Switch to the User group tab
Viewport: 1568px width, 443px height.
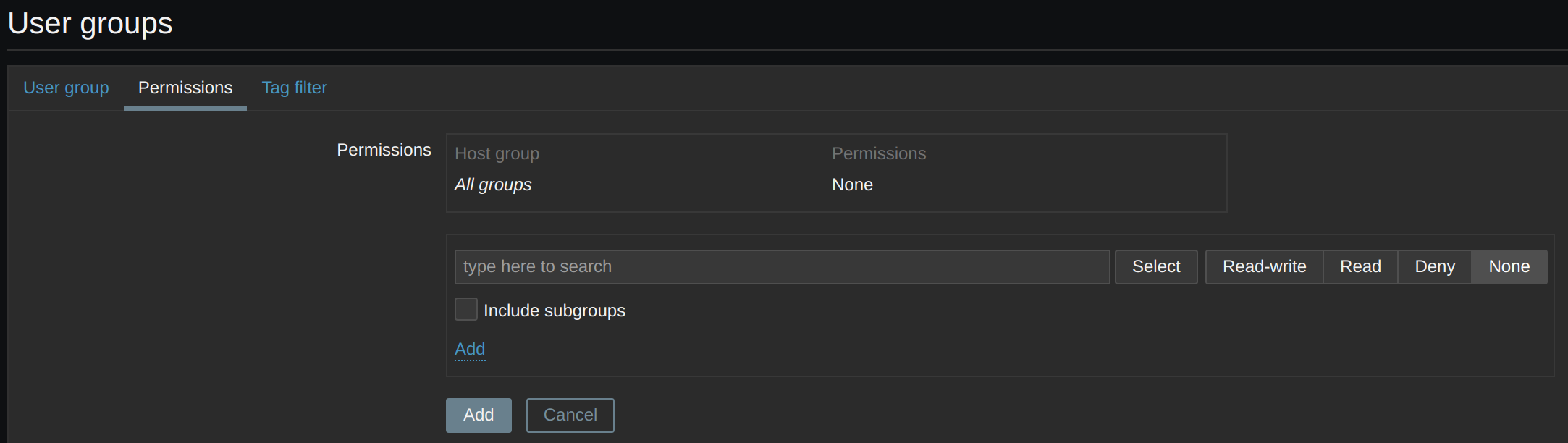(66, 88)
